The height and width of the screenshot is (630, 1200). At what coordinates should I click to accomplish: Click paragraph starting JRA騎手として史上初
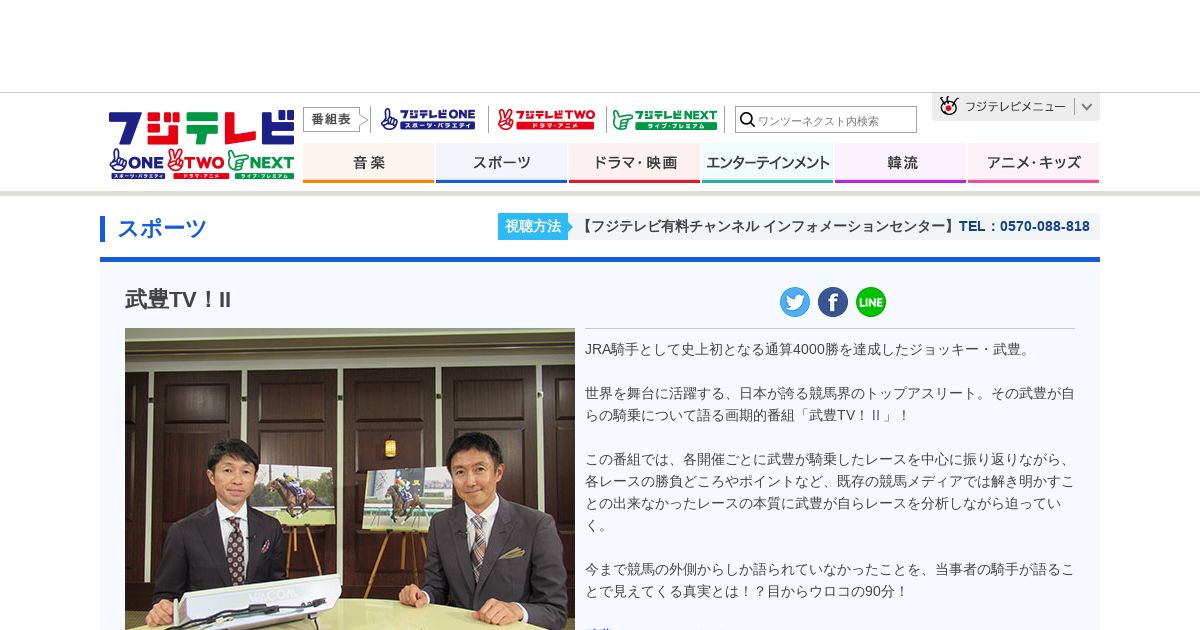809,349
